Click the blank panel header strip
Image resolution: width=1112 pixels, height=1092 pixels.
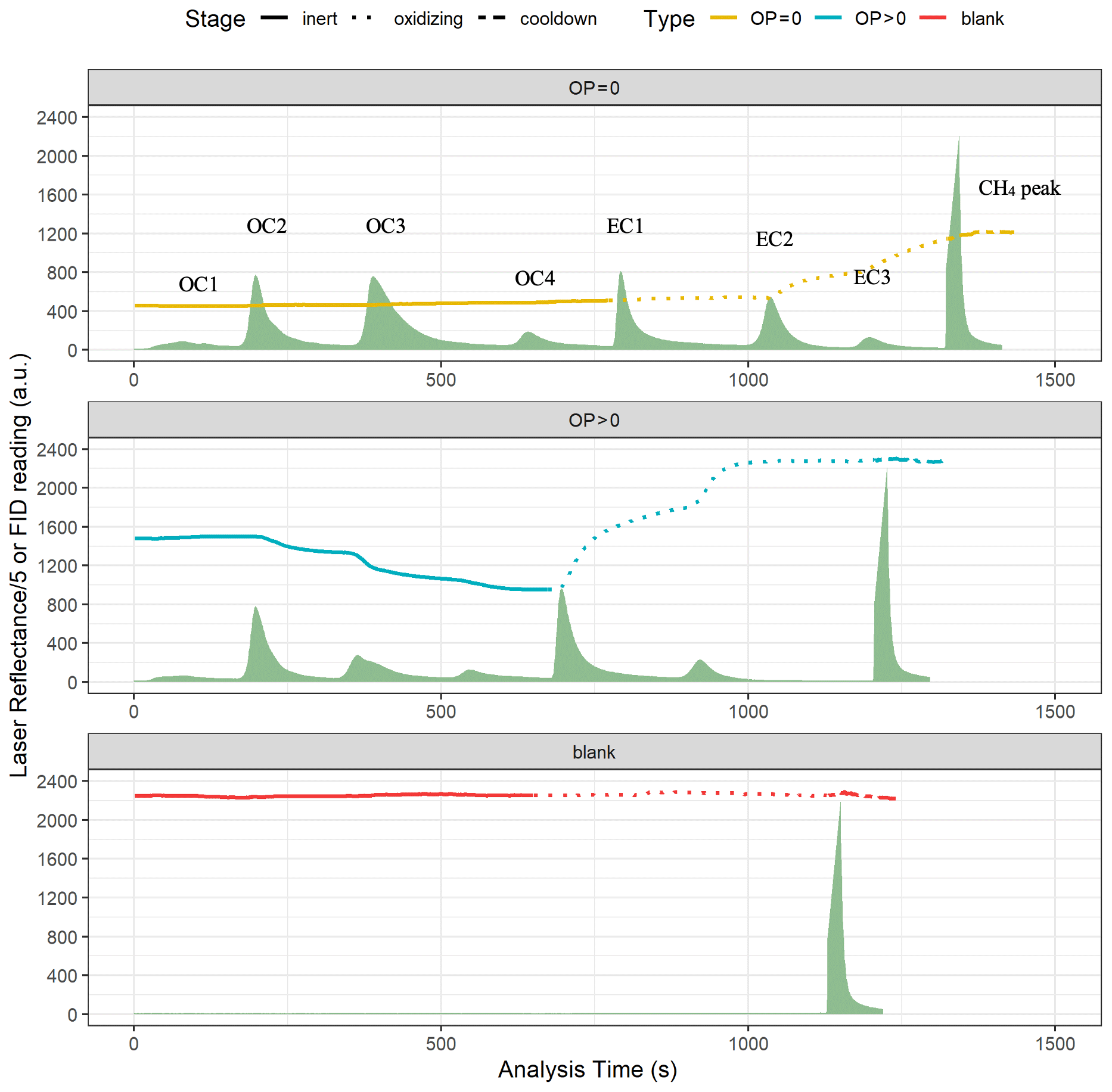[594, 752]
